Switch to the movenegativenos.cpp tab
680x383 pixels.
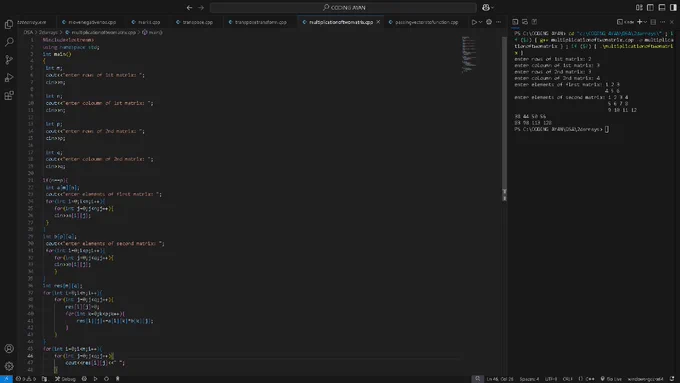tap(89, 22)
